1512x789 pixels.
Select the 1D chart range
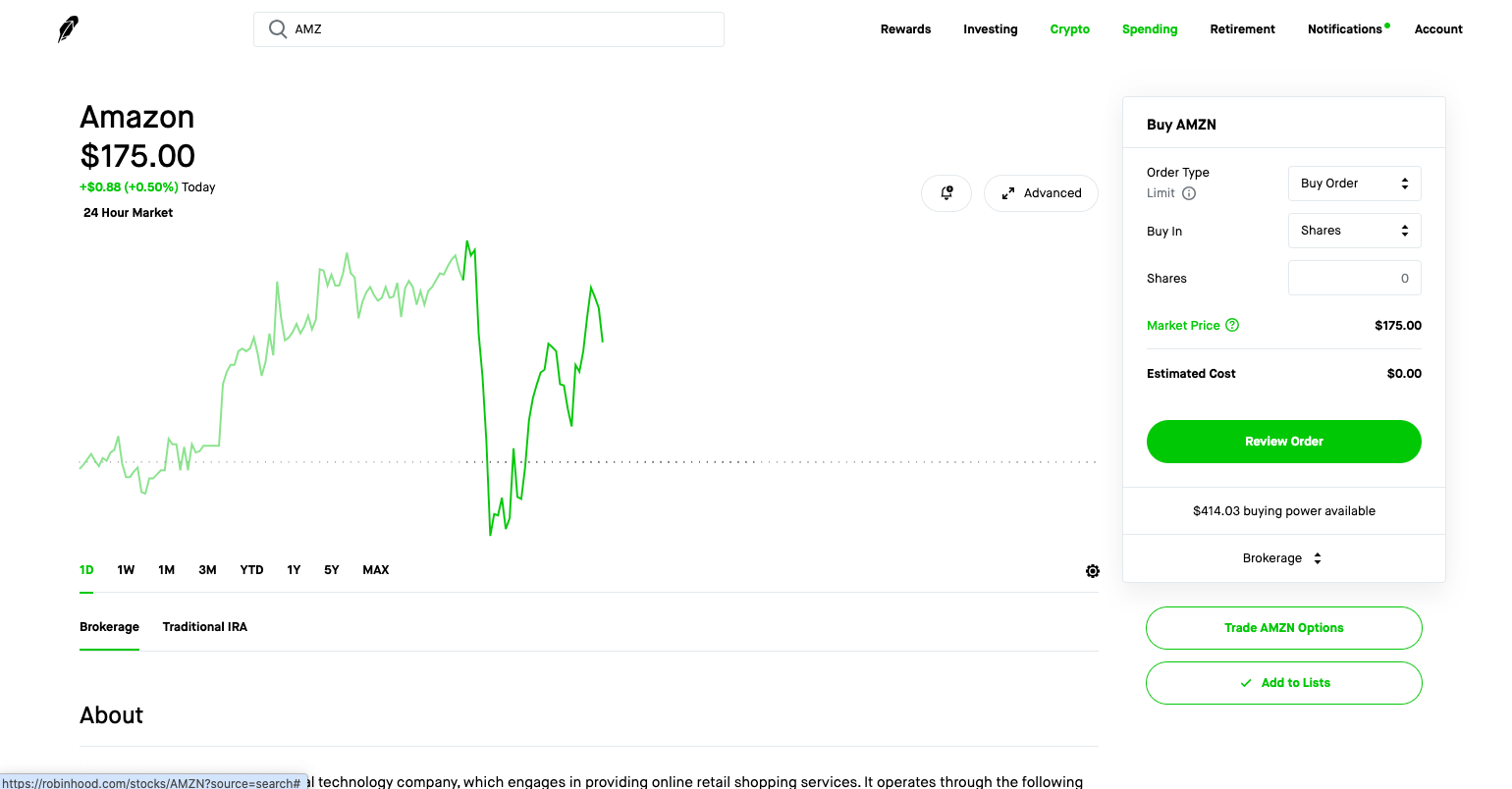(86, 570)
